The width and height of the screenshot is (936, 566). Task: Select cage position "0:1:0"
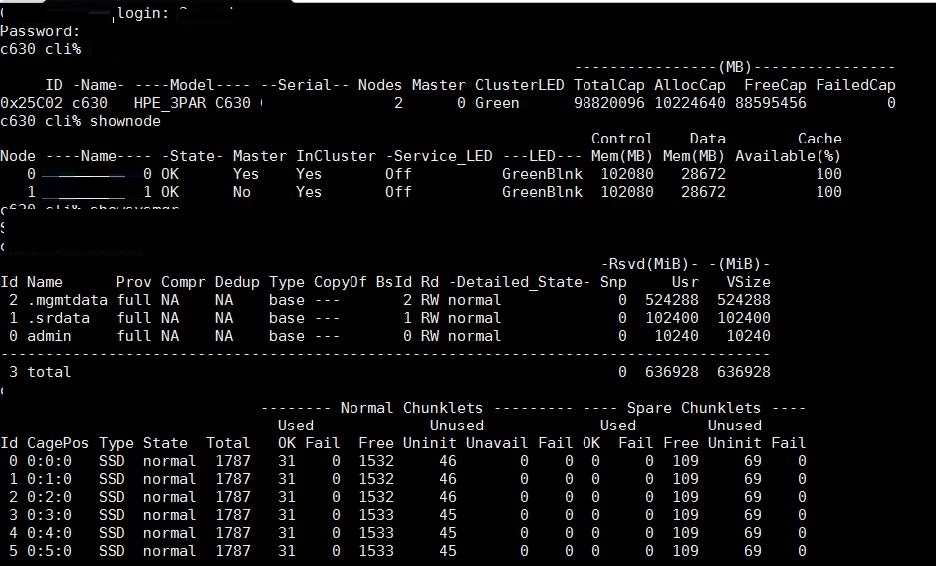[x=49, y=479]
